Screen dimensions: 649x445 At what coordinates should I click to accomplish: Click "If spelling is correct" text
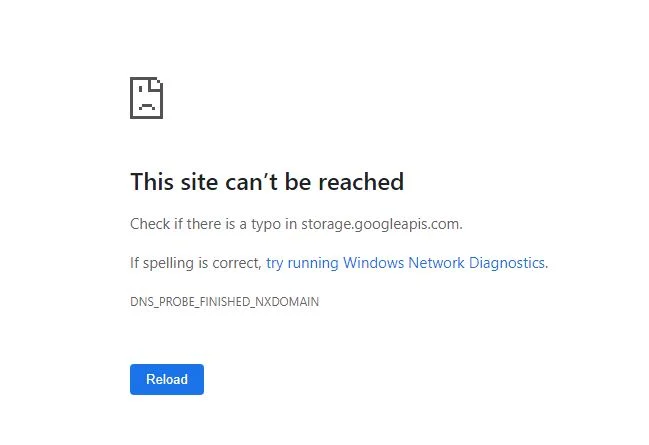pos(195,263)
